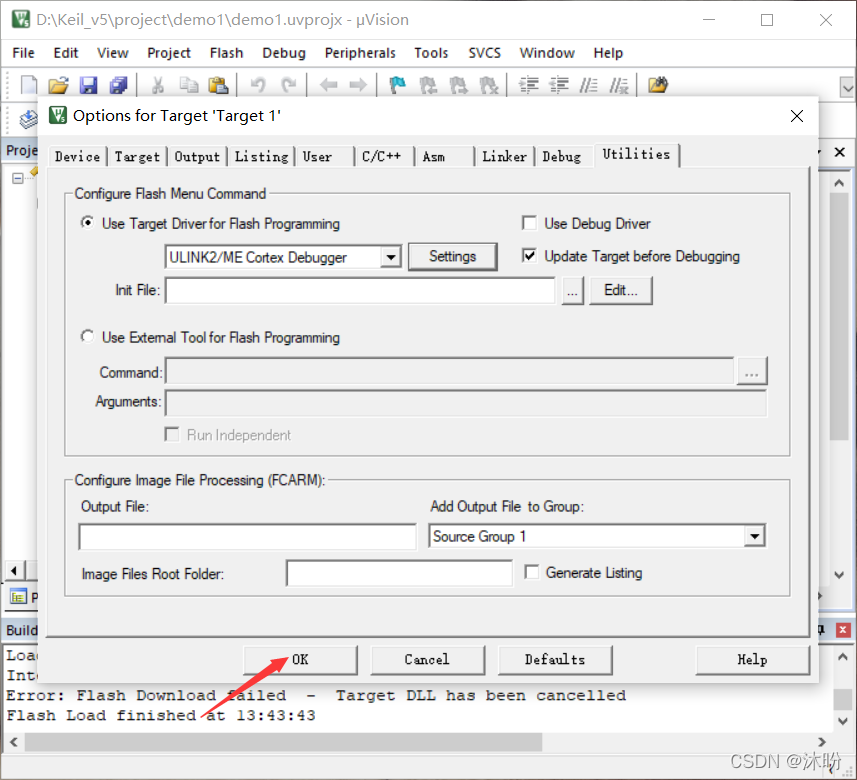Click the Defaults button
The width and height of the screenshot is (857, 780).
(555, 660)
